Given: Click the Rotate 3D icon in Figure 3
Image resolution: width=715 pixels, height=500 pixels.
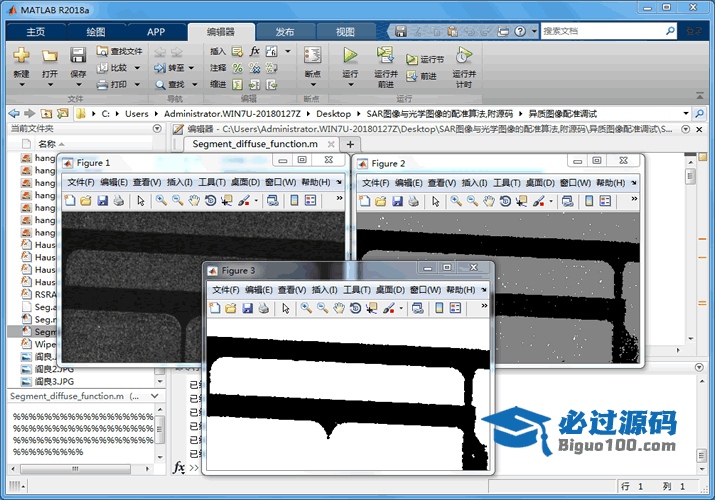Looking at the screenshot, I should point(355,308).
